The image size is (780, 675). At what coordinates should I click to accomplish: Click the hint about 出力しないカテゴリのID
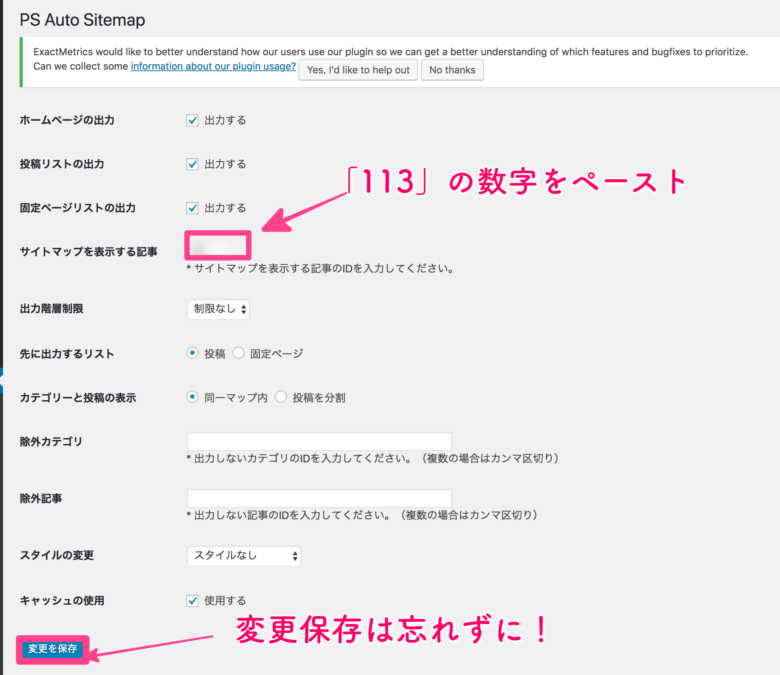(373, 458)
